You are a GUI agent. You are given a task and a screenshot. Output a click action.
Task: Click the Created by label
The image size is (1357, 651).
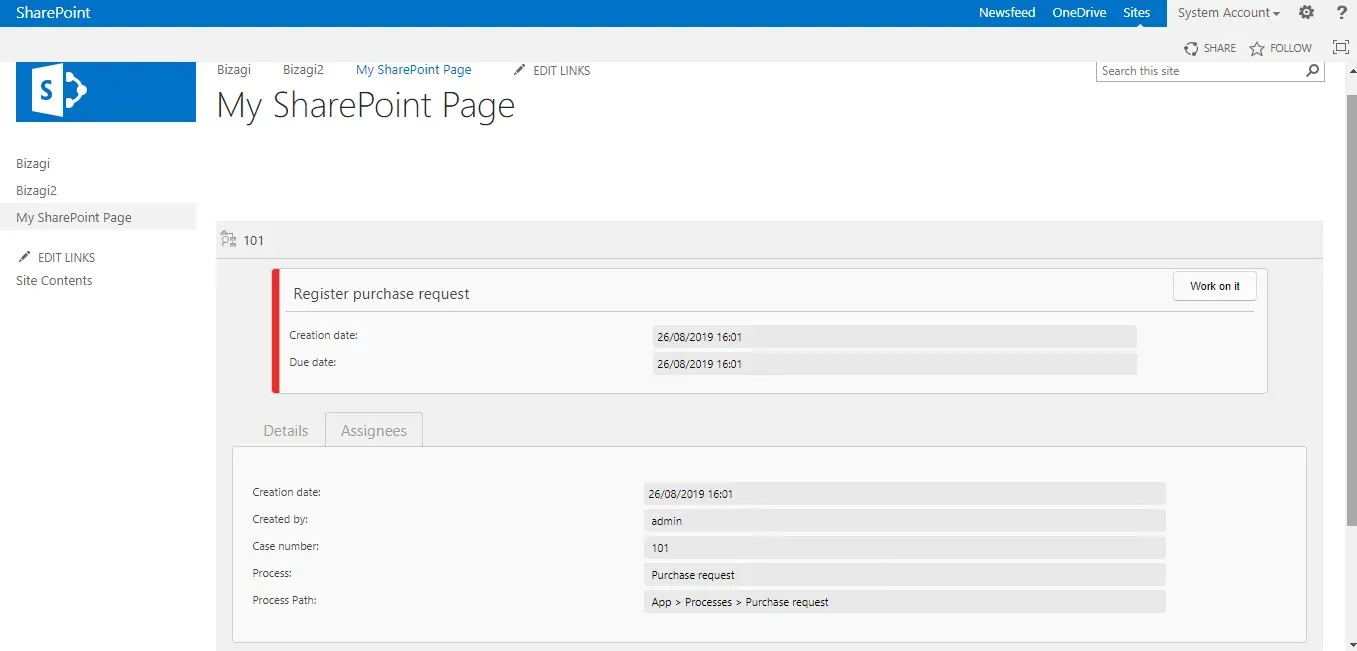point(280,519)
